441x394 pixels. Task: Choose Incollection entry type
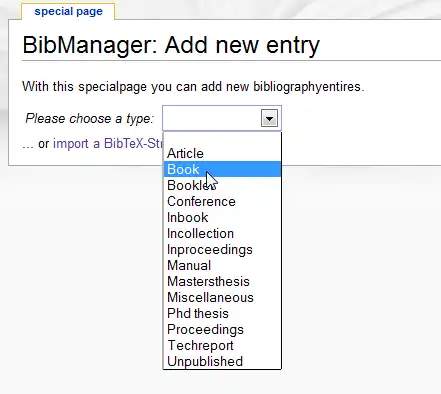[222, 233]
